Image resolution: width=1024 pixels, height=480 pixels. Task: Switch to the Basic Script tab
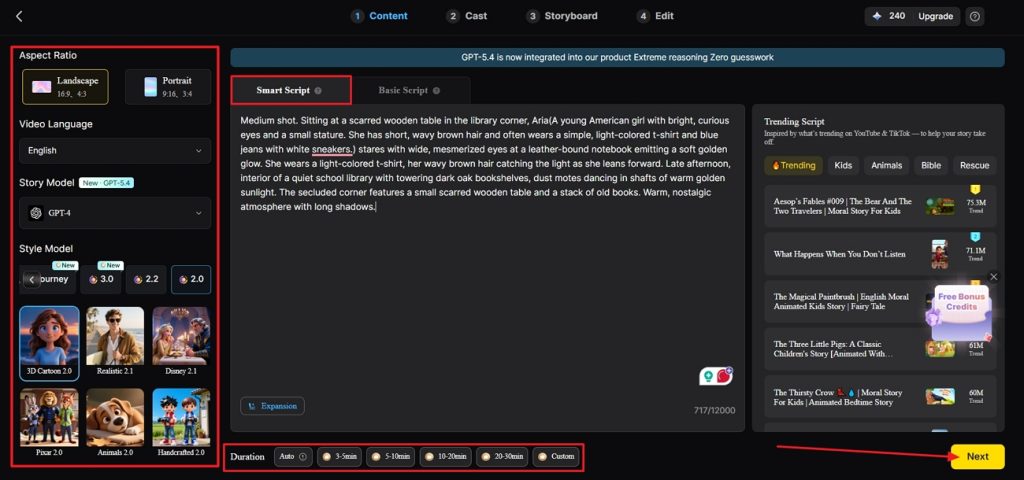point(409,91)
